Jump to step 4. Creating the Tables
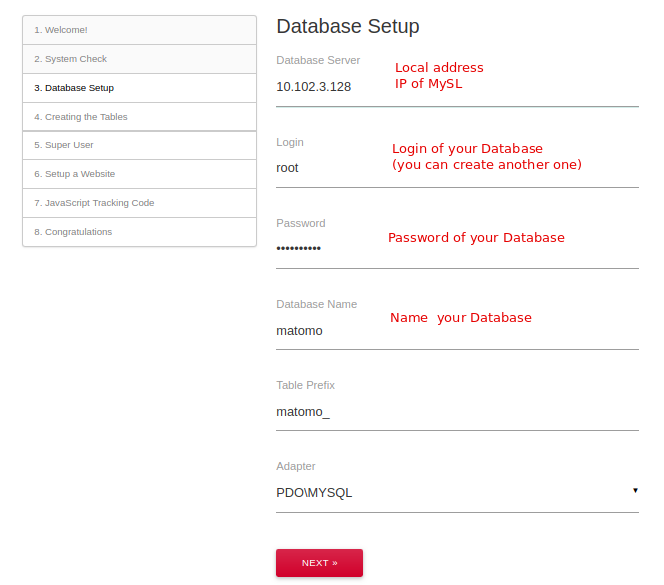This screenshot has width=664, height=585. 139,116
